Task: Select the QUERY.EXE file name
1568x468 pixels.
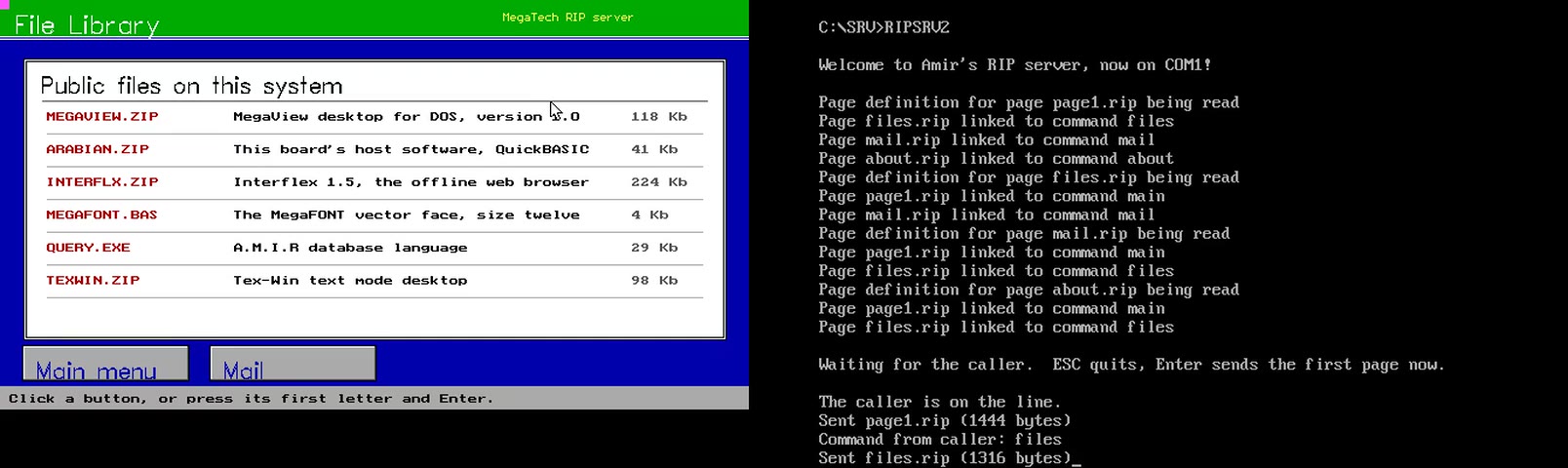Action: 88,248
